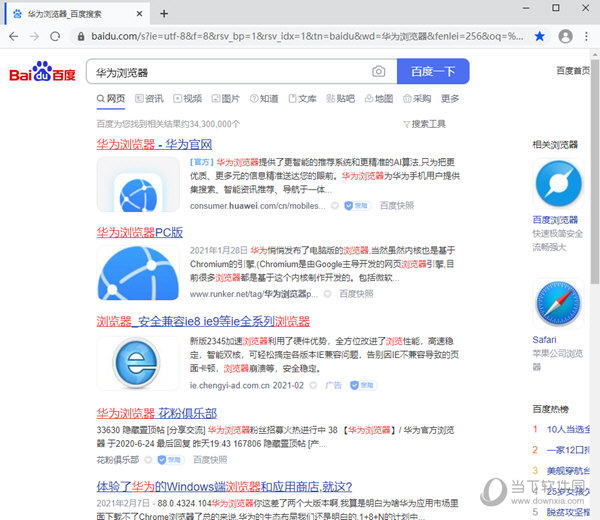Viewport: 600px width, 520px height.
Task: Click the dropdown circle after ie.chengyi-ad.com.cn
Action: [x=313, y=385]
